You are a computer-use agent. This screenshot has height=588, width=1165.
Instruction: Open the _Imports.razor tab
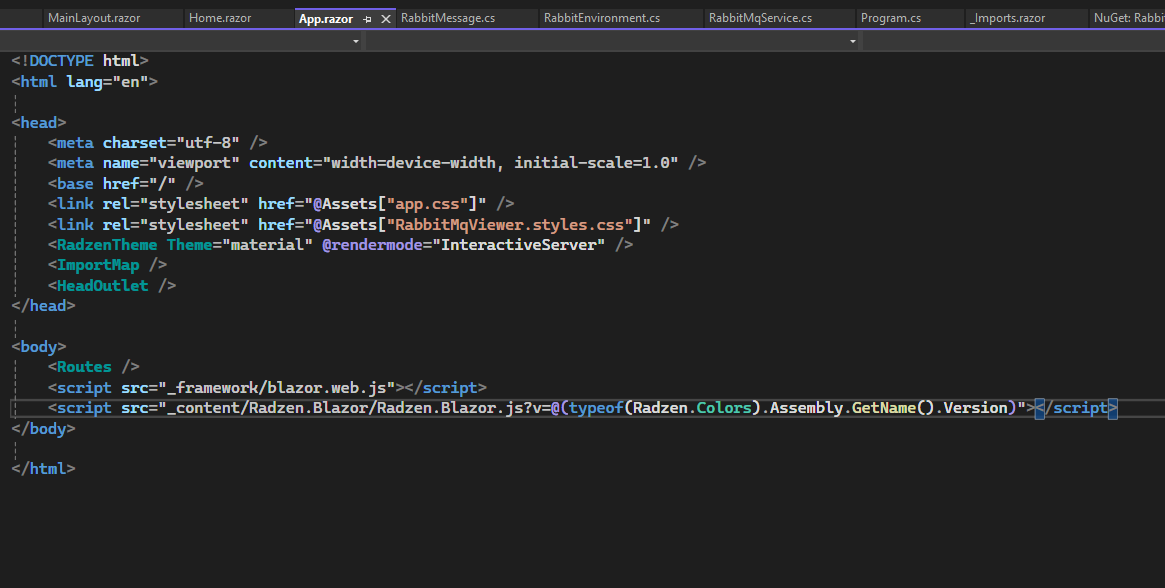point(1007,18)
